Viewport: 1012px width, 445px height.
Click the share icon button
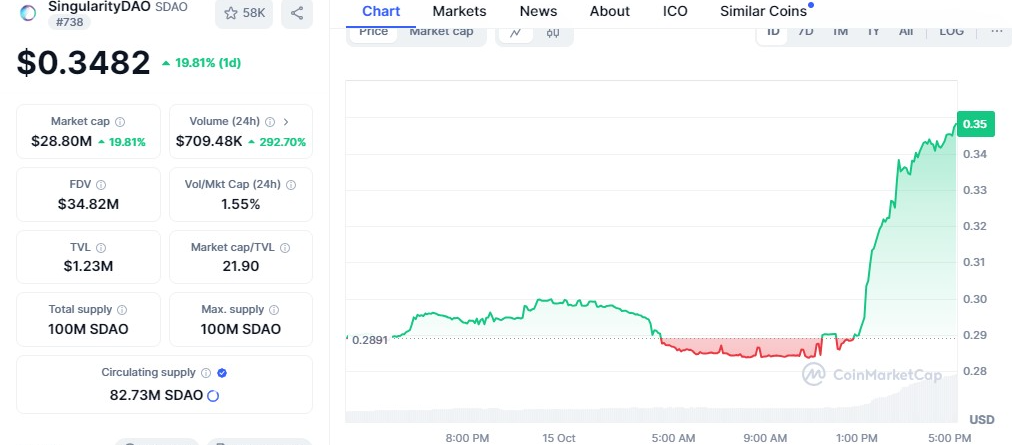tap(296, 13)
